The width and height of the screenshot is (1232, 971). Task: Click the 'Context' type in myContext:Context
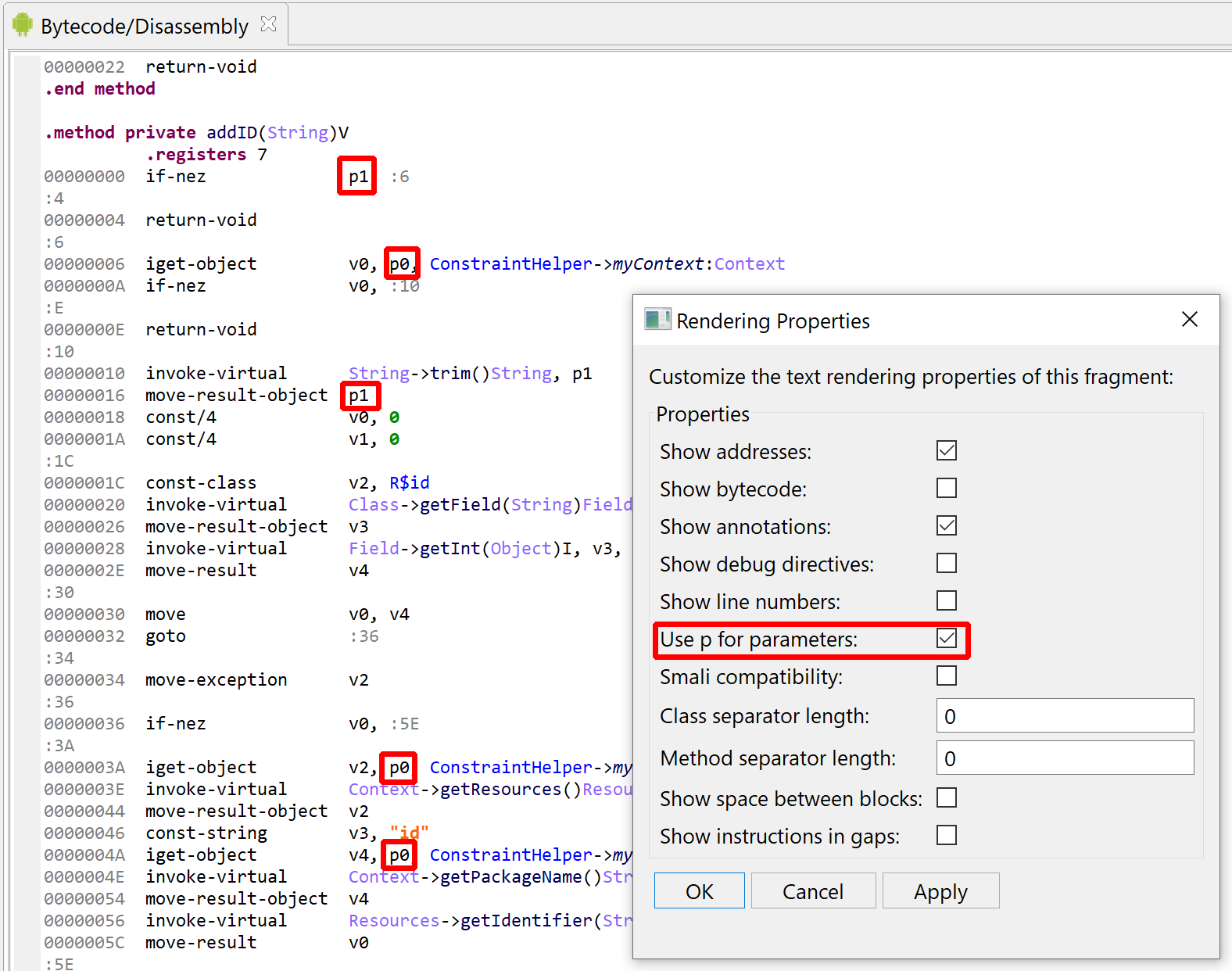749,263
